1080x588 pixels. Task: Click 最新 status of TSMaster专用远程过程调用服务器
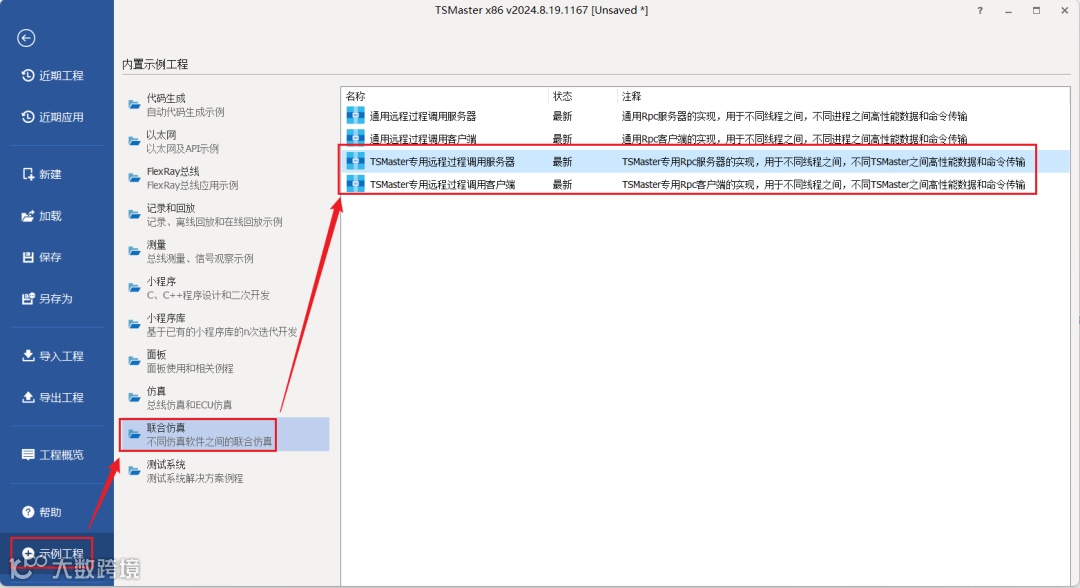(x=563, y=162)
